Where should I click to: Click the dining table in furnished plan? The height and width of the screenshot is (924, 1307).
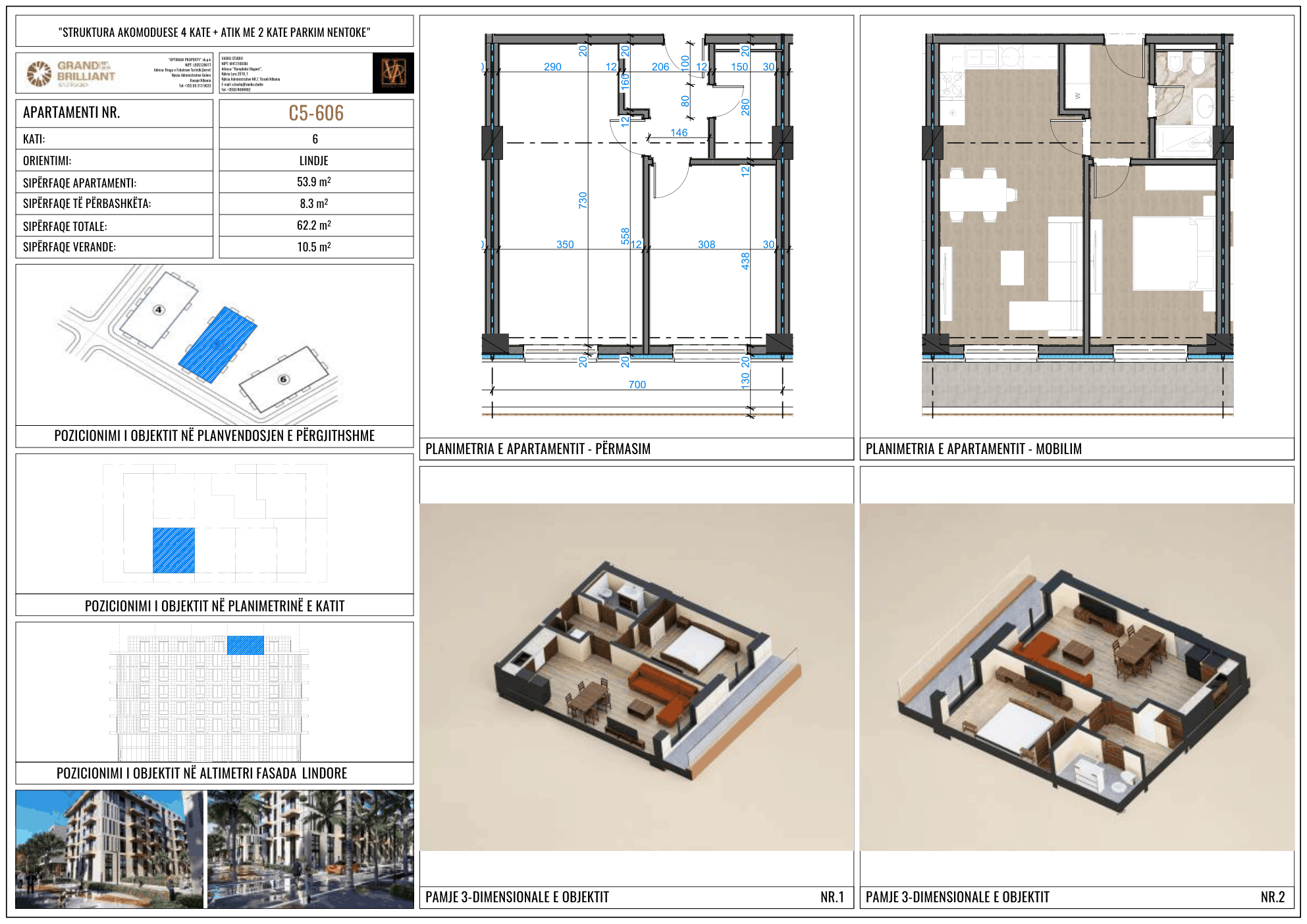coord(973,195)
